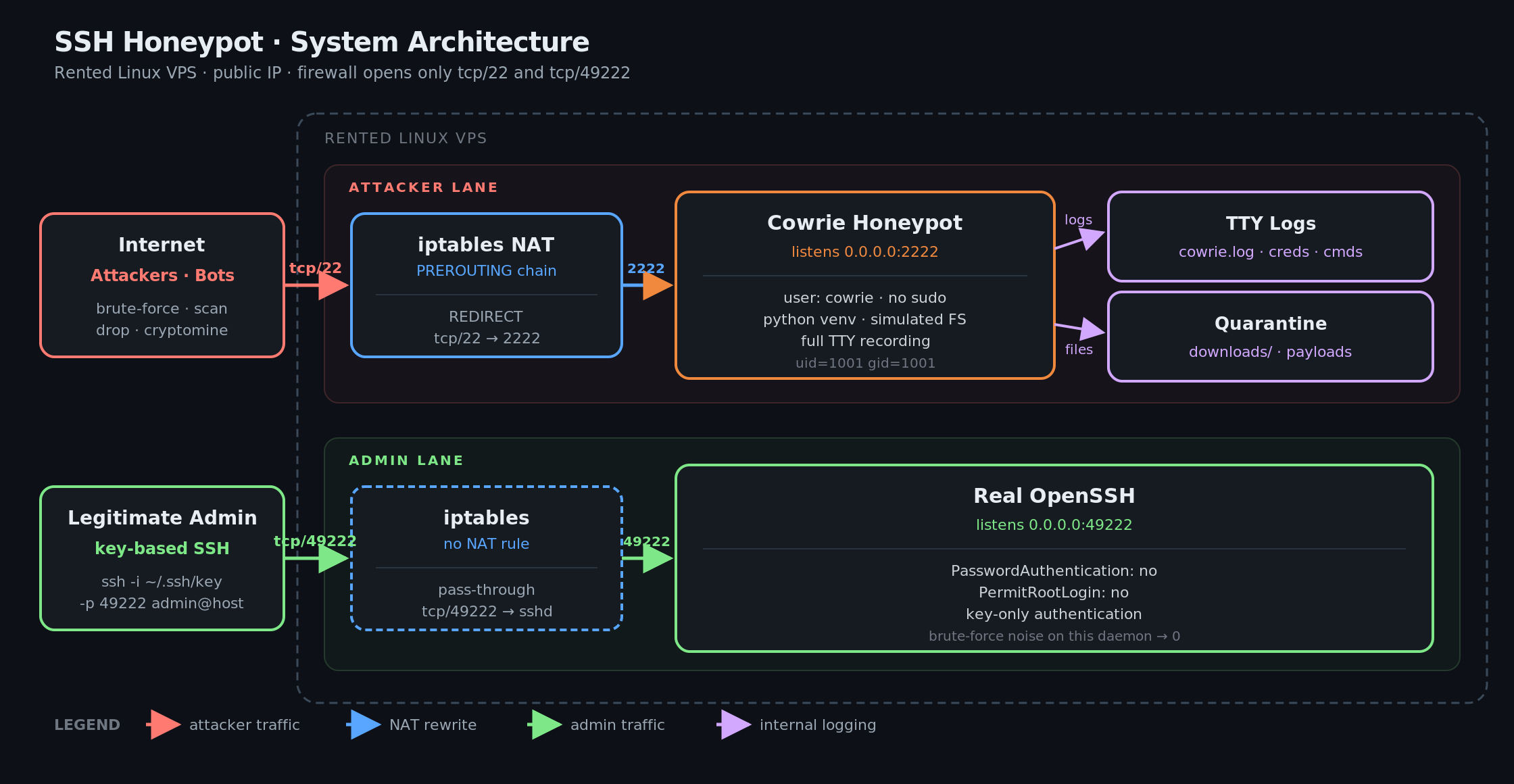Click the pass-through text
This screenshot has height=784, width=1514.
click(x=487, y=590)
